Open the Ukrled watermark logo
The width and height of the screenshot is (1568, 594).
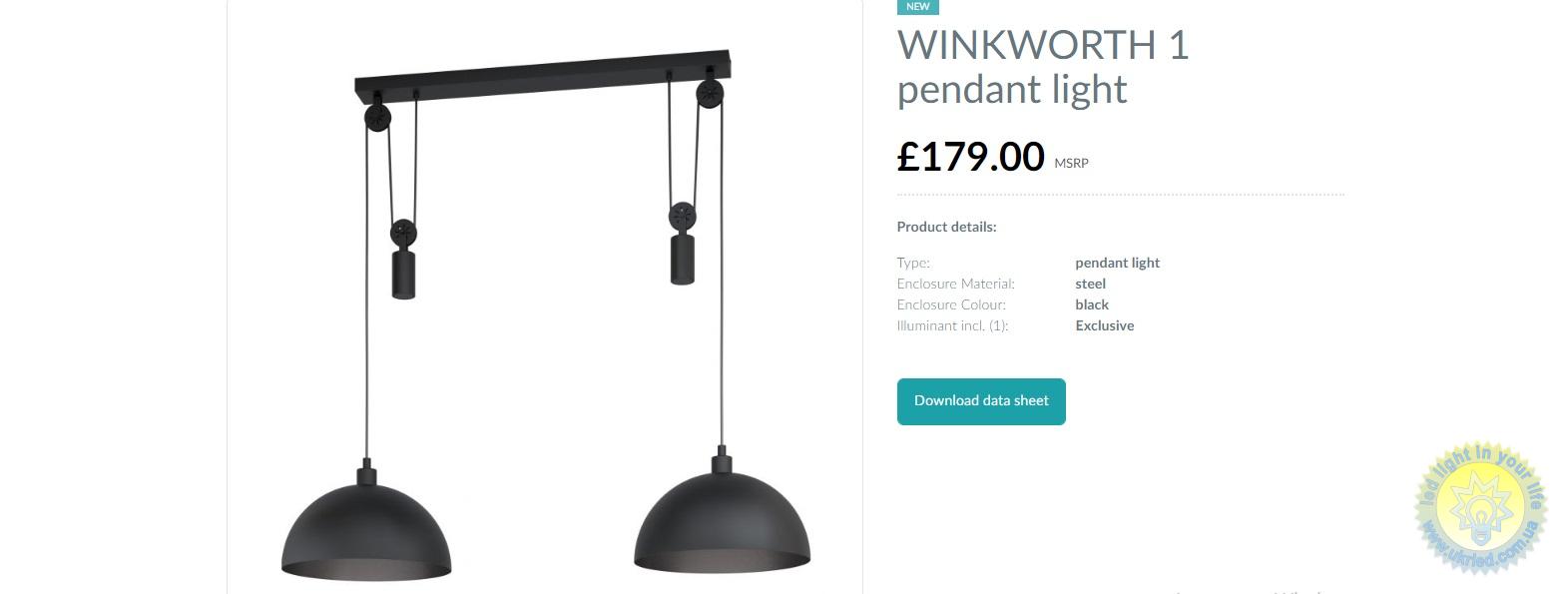coord(1480,508)
